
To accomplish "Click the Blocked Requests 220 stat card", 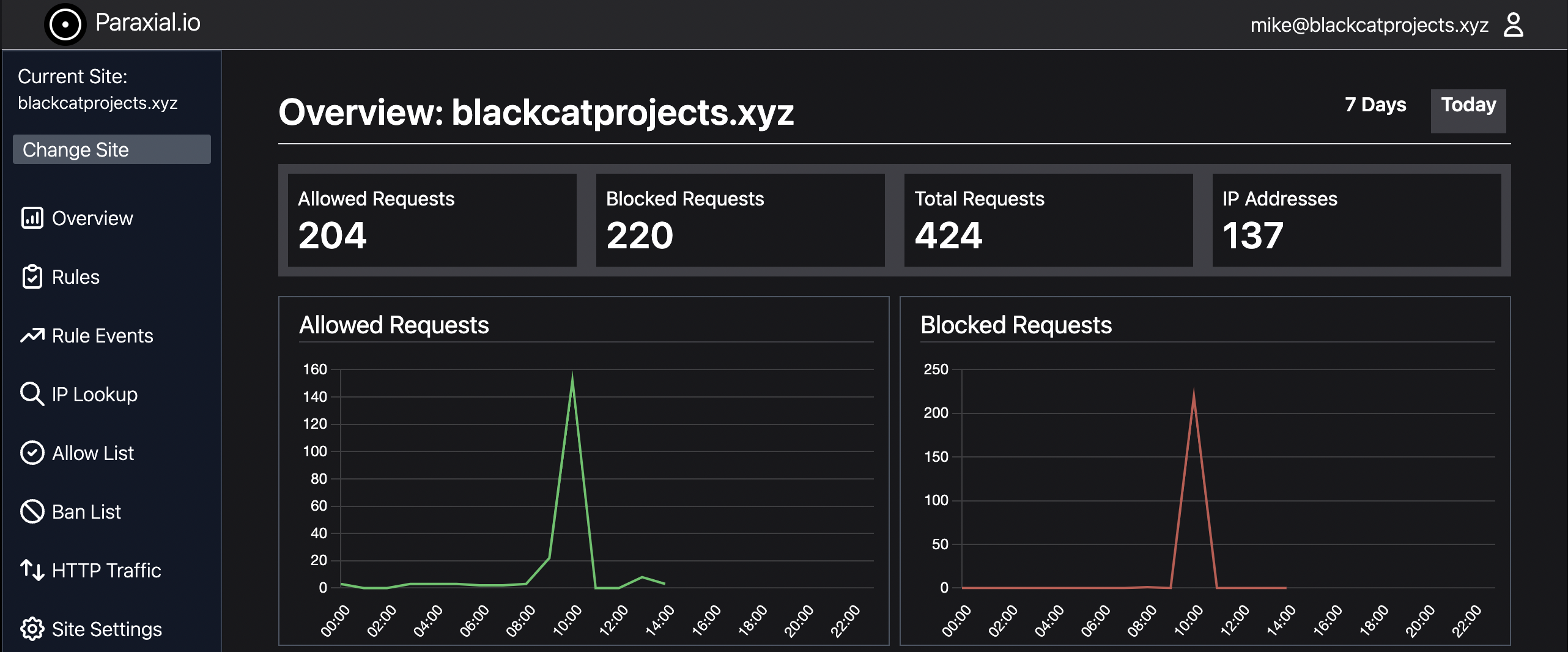I will 740,220.
